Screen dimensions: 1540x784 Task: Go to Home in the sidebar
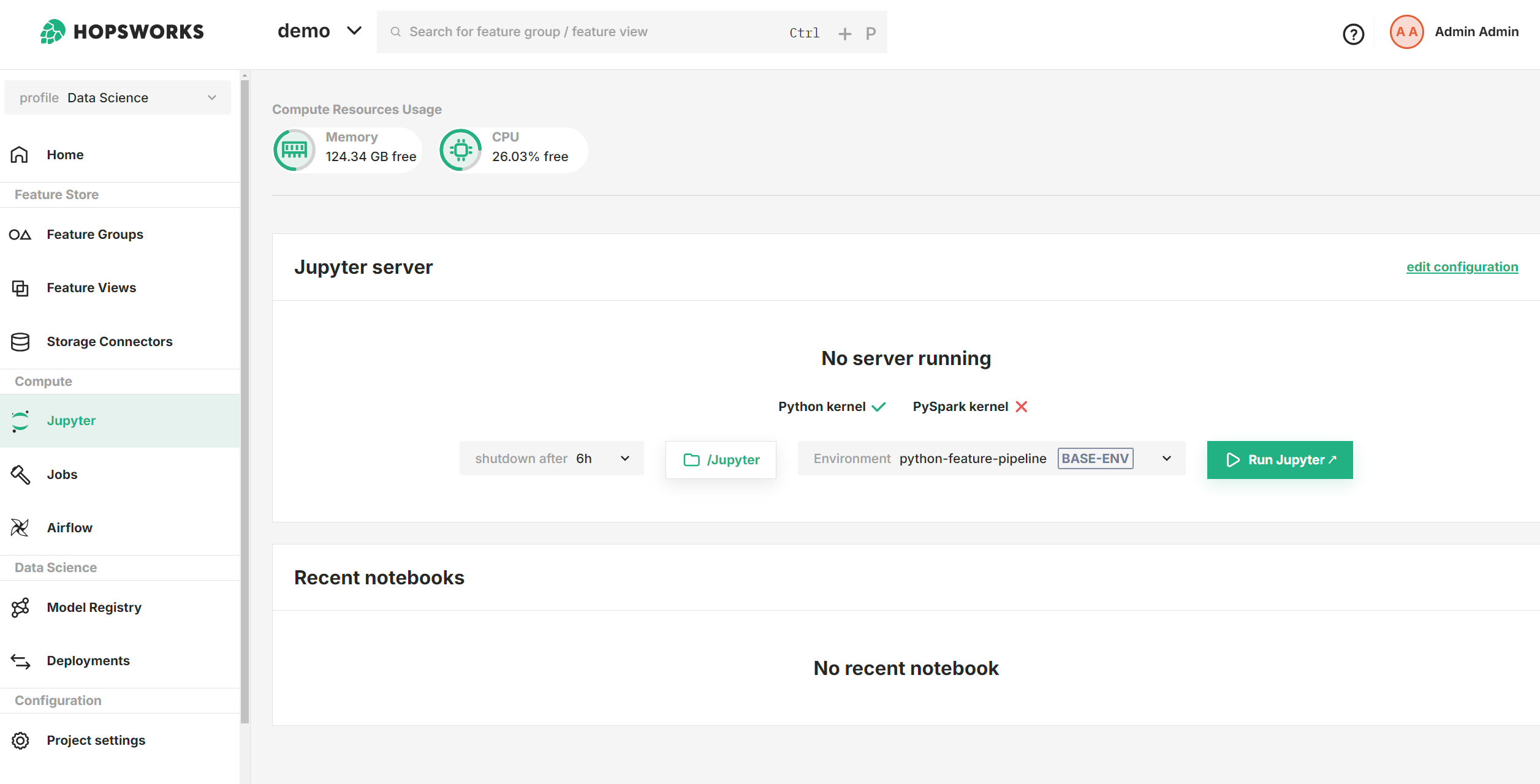click(x=64, y=154)
